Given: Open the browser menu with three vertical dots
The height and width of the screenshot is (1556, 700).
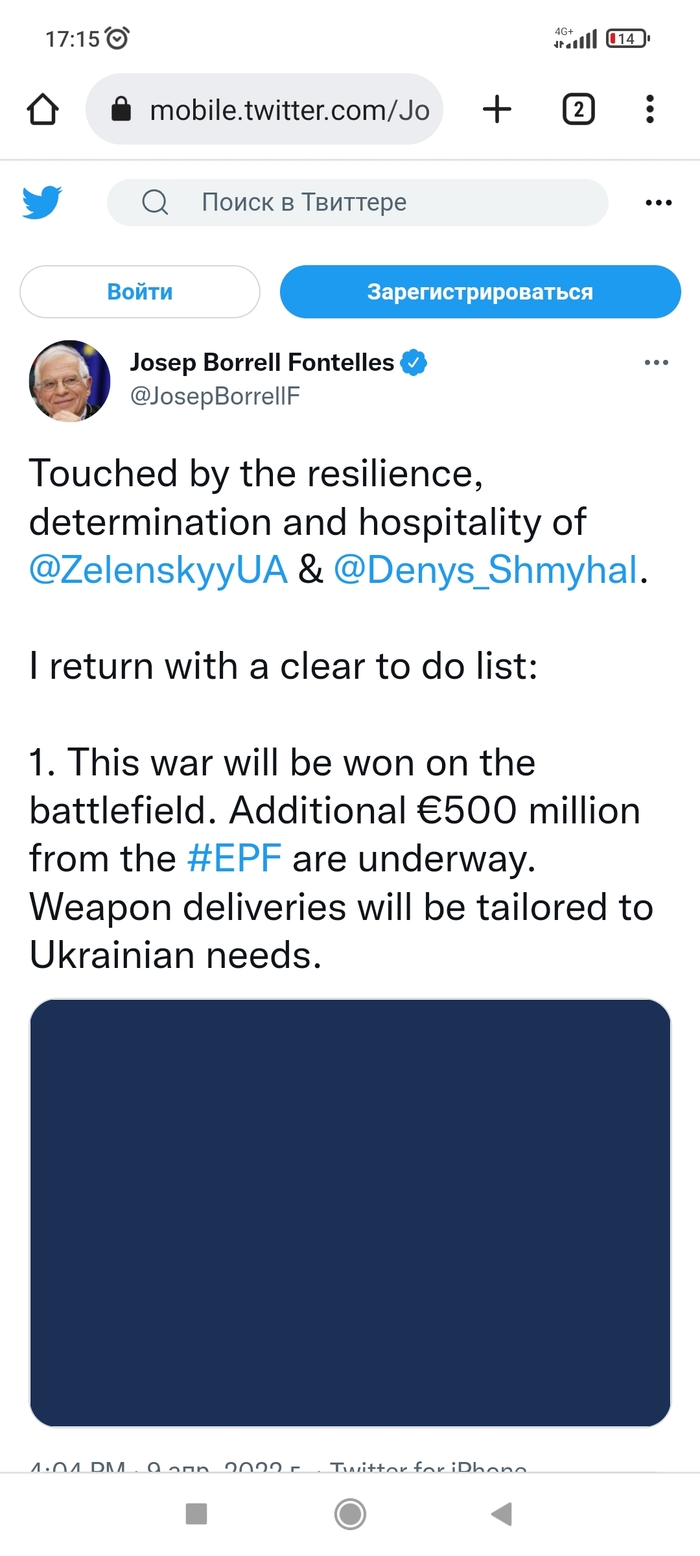Looking at the screenshot, I should [649, 109].
